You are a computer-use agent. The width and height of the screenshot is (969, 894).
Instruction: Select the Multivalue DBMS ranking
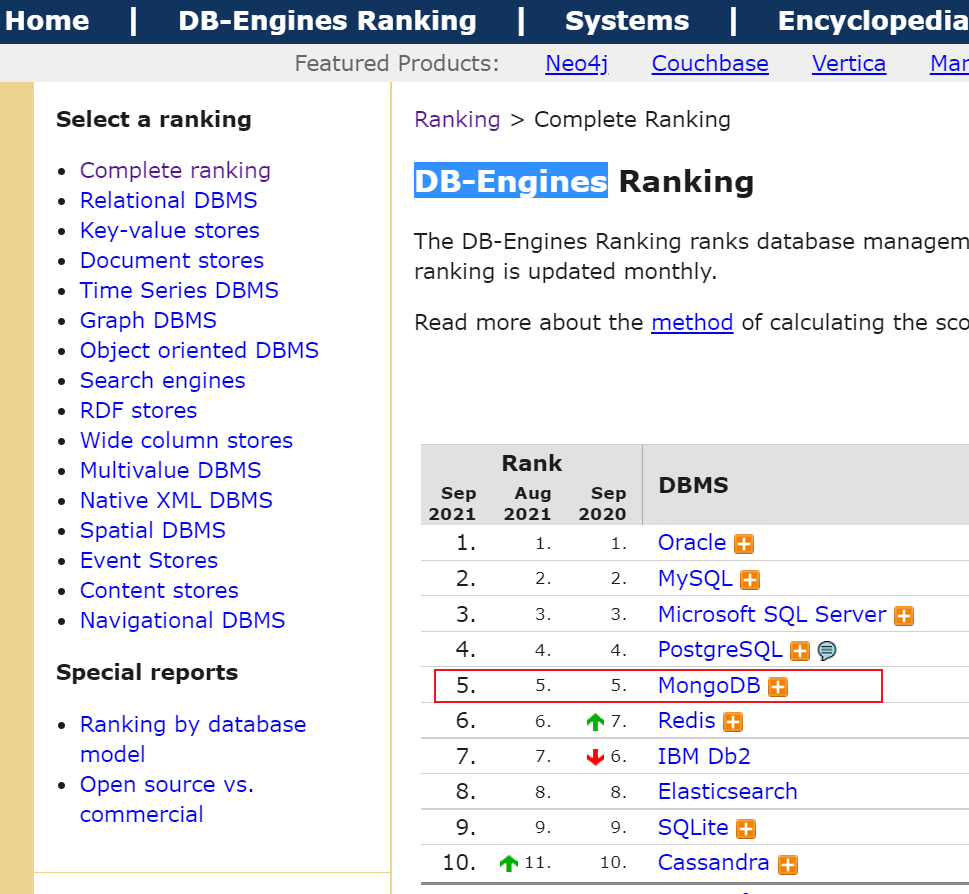171,470
